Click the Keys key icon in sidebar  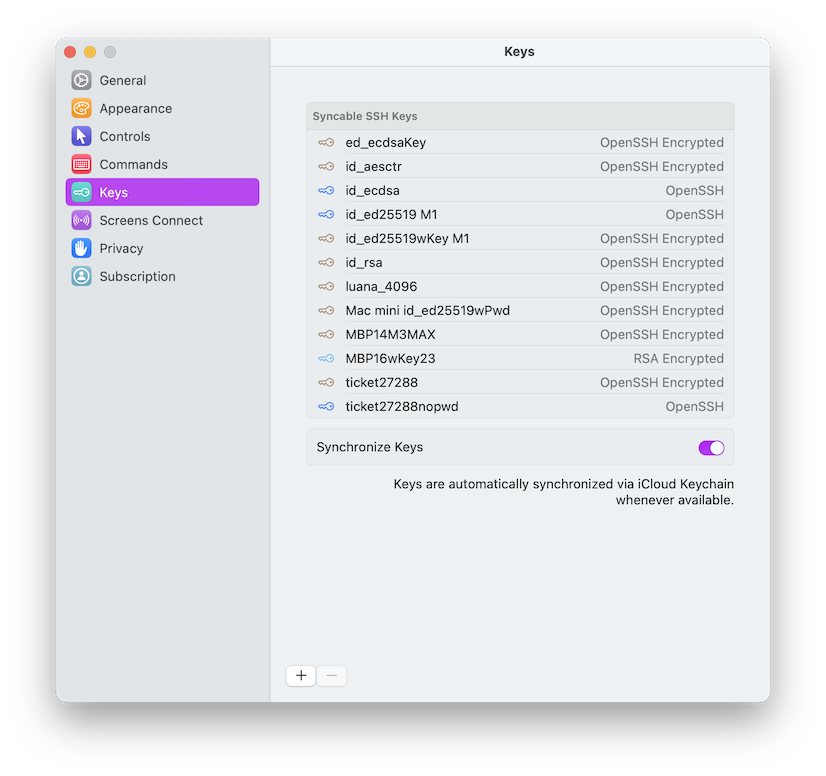81,192
